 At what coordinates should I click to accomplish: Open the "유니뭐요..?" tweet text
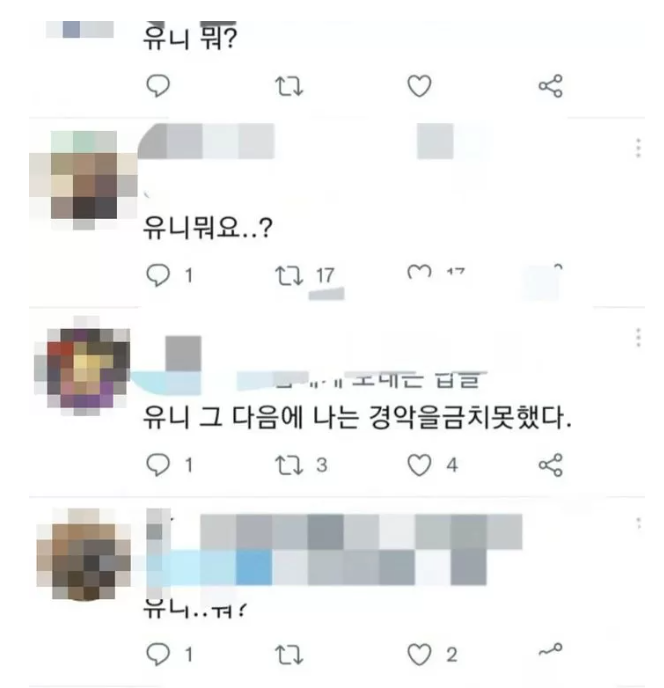tap(208, 228)
